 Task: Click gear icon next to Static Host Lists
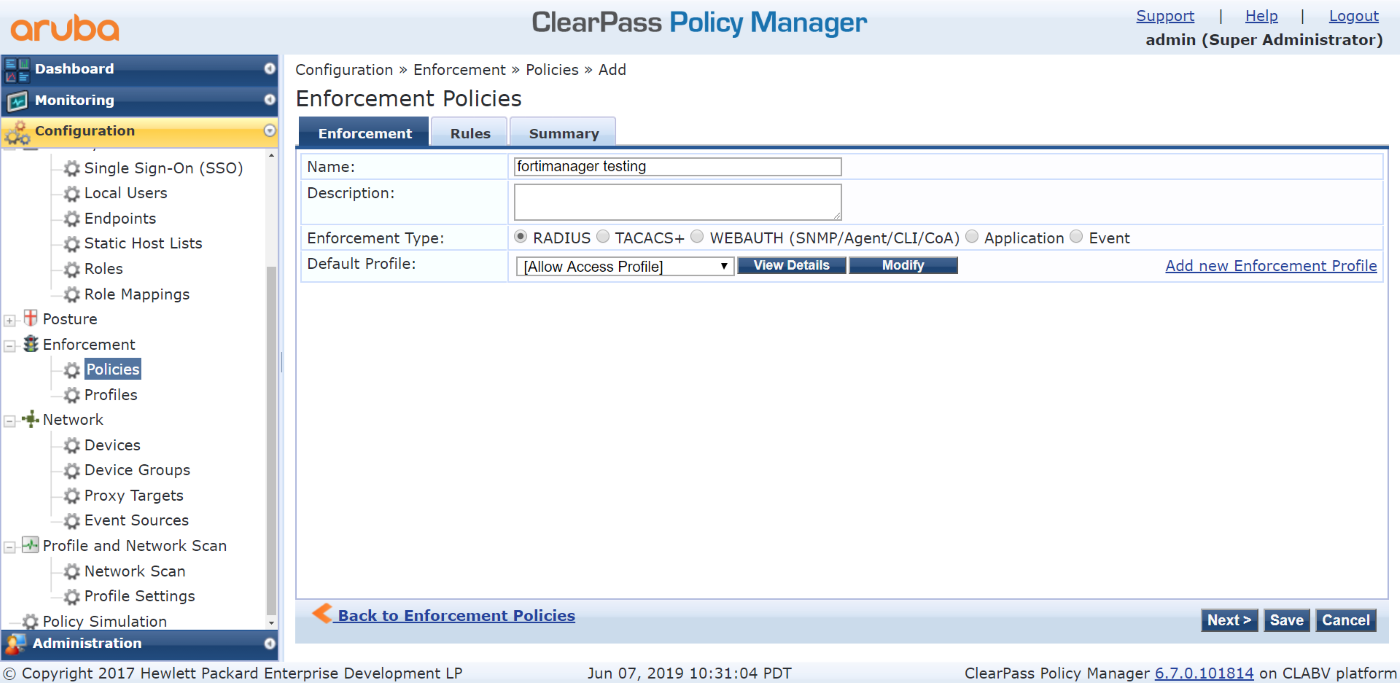(x=72, y=244)
